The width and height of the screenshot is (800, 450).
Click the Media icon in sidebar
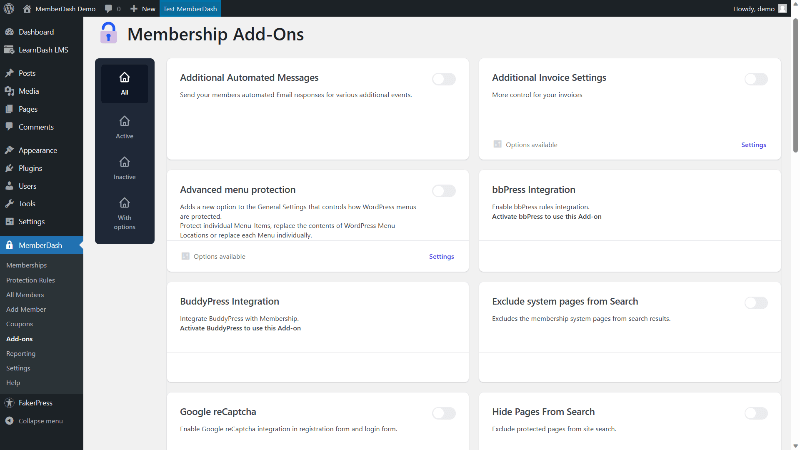point(9,91)
